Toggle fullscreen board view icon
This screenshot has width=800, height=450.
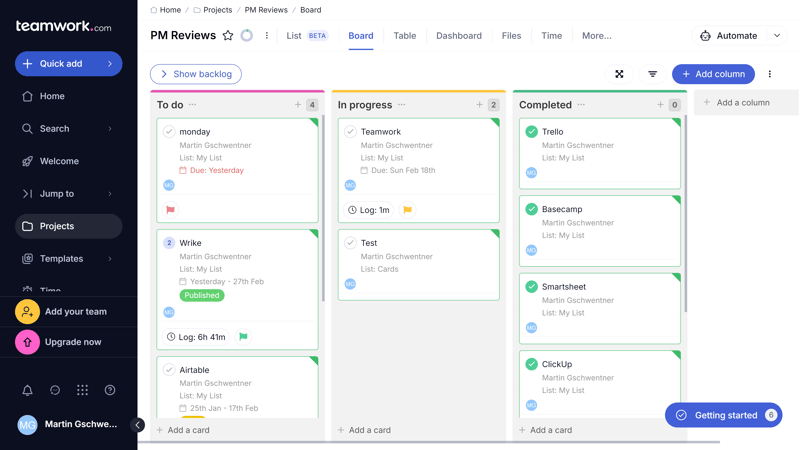[x=619, y=74]
